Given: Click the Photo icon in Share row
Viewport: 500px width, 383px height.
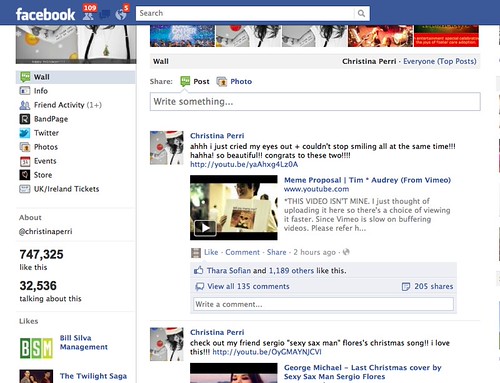Looking at the screenshot, I should pos(221,81).
